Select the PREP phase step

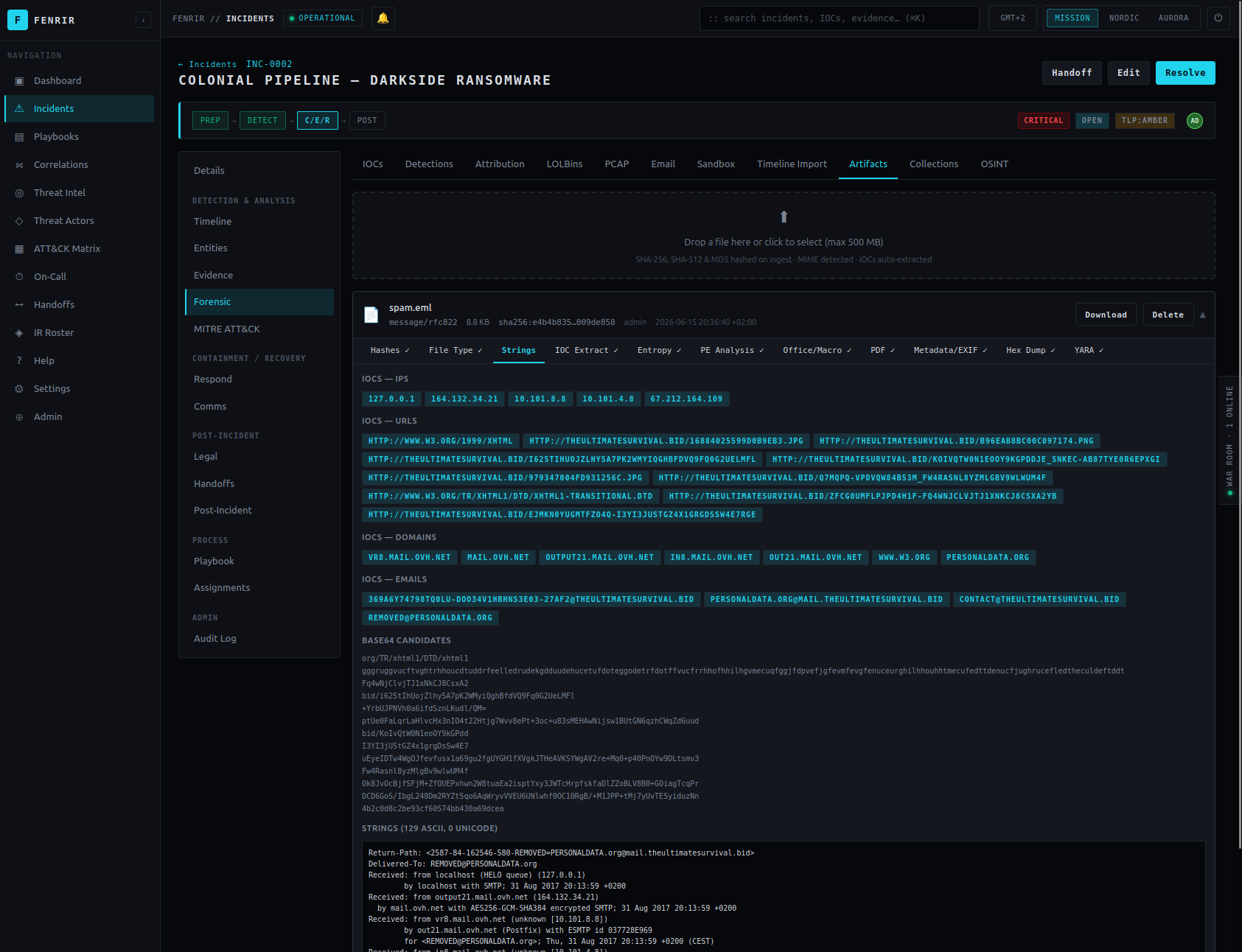[x=210, y=121]
